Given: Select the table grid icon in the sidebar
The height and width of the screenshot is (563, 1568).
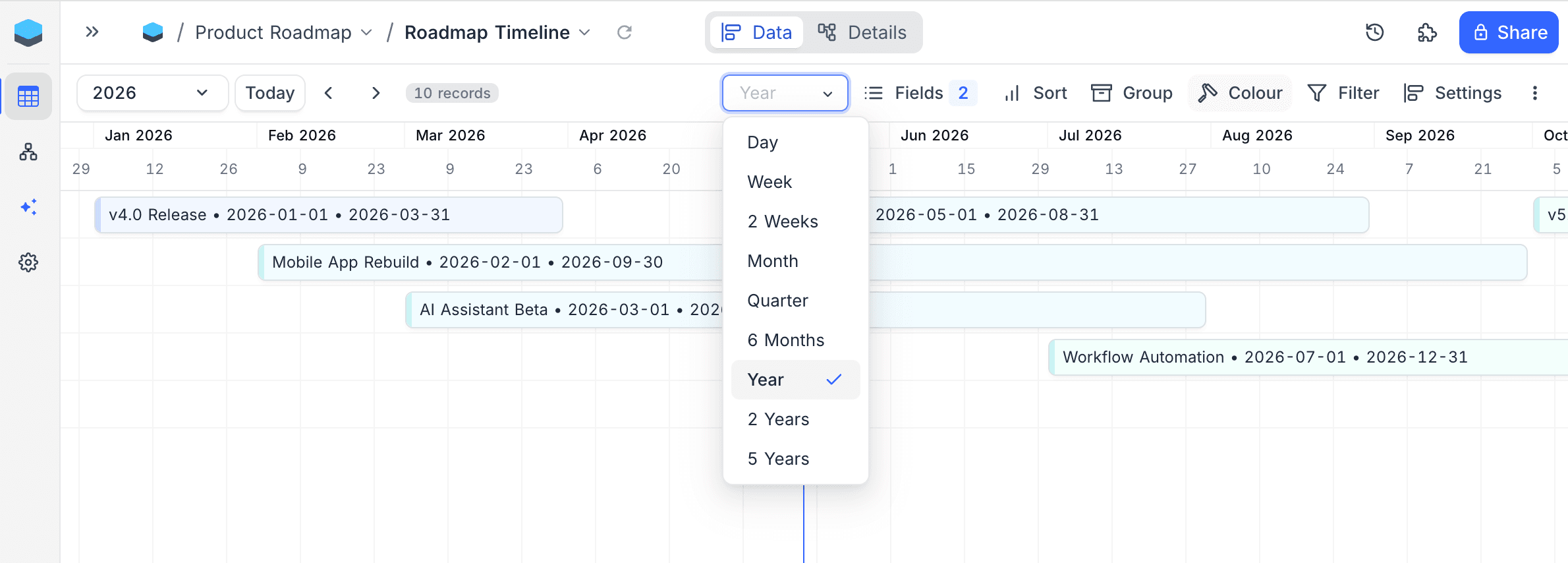Looking at the screenshot, I should click(28, 96).
